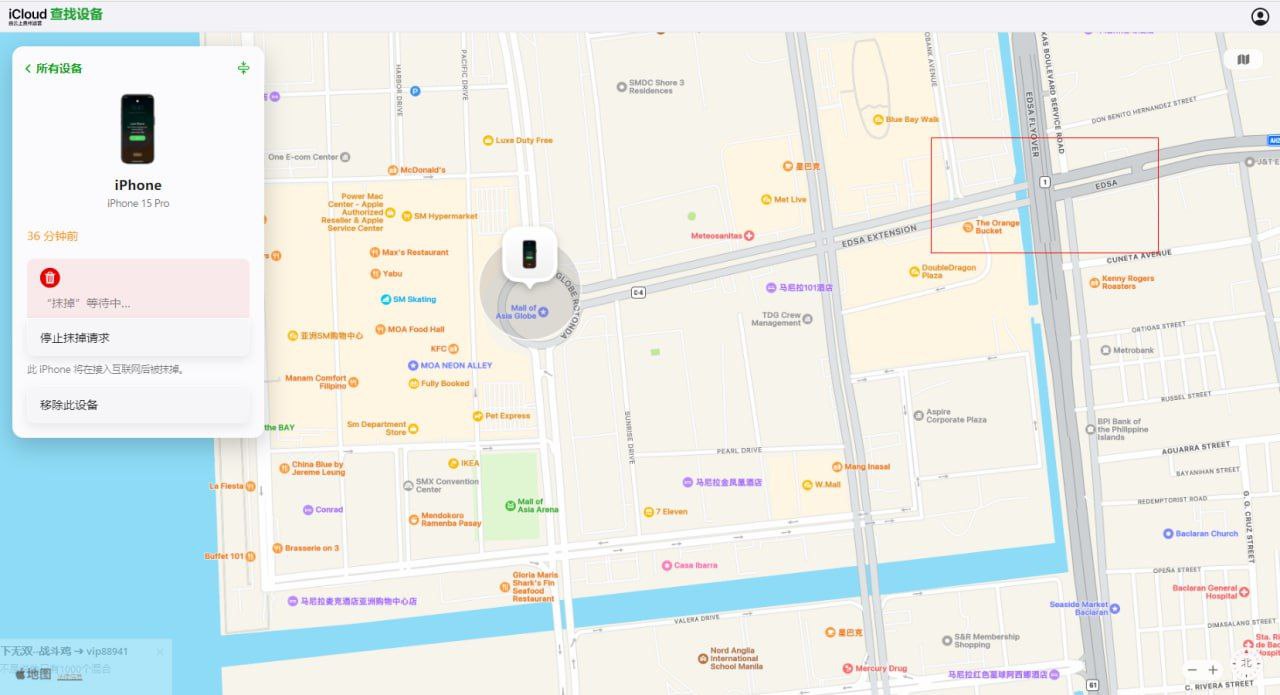The height and width of the screenshot is (695, 1280).
Task: Click 移除此设备 button
Action: point(138,405)
